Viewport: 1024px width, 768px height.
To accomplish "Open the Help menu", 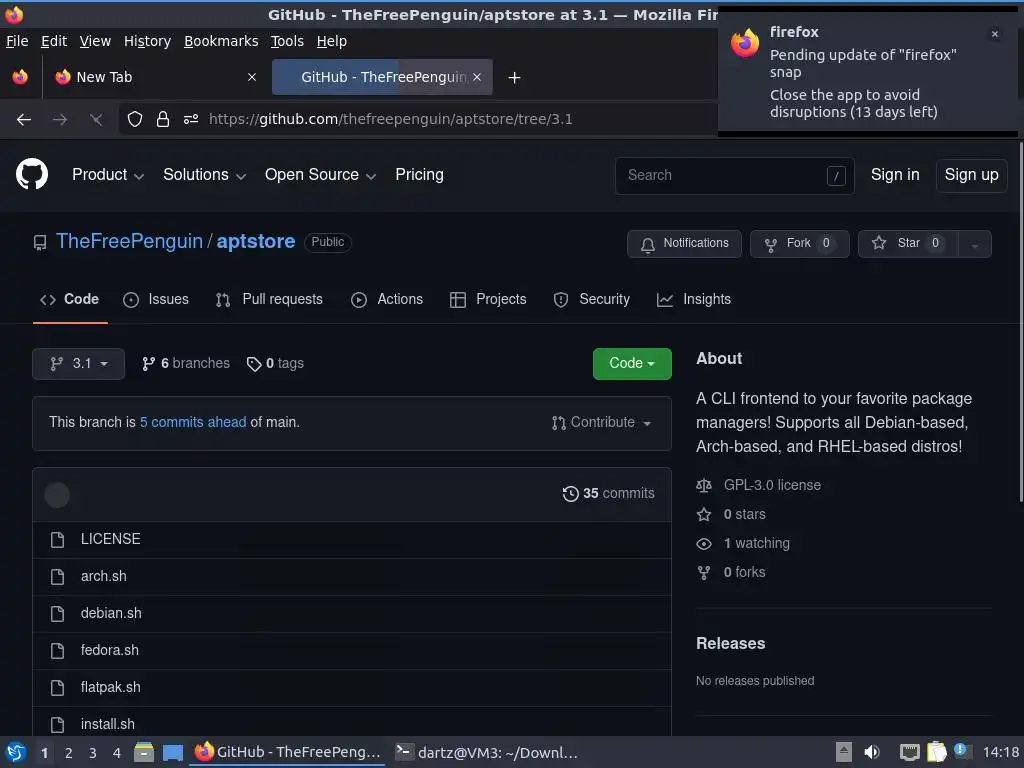I will pos(332,41).
